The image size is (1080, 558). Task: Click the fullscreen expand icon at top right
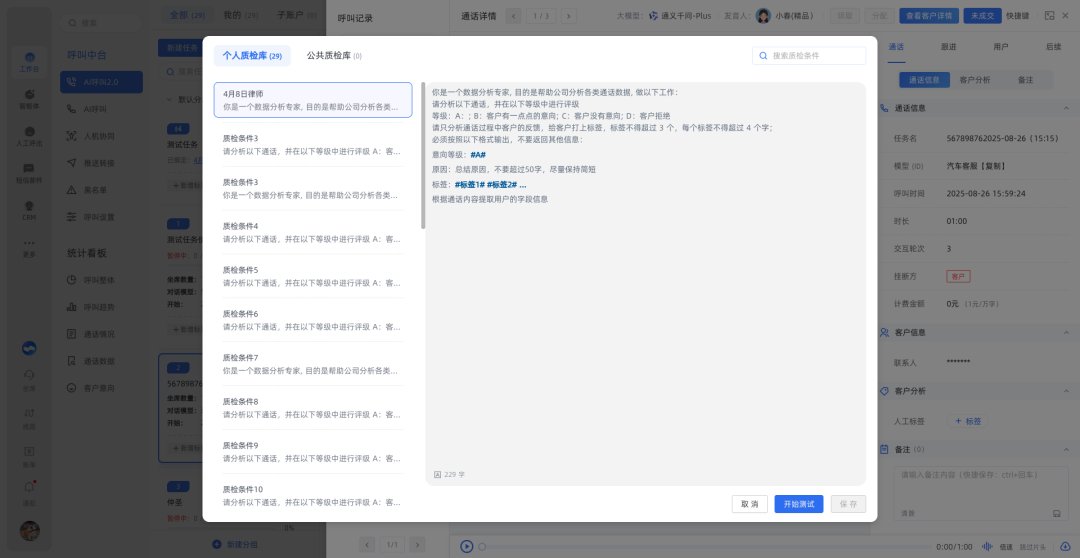(x=1049, y=15)
